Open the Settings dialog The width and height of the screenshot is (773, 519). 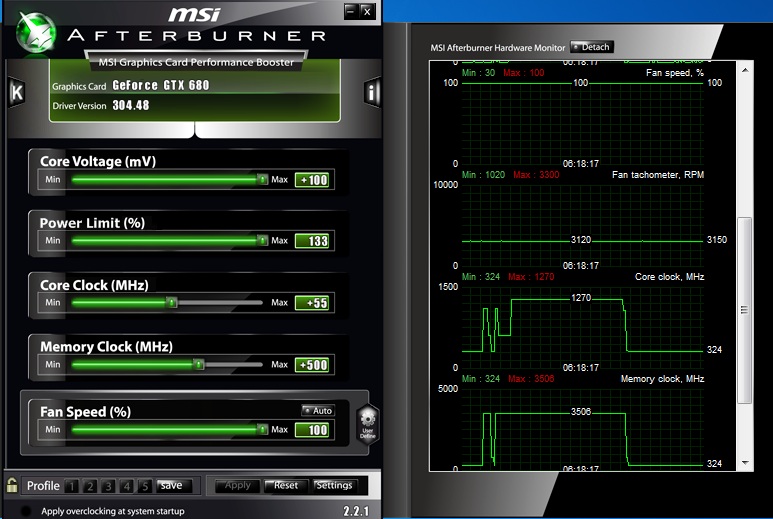[x=334, y=486]
